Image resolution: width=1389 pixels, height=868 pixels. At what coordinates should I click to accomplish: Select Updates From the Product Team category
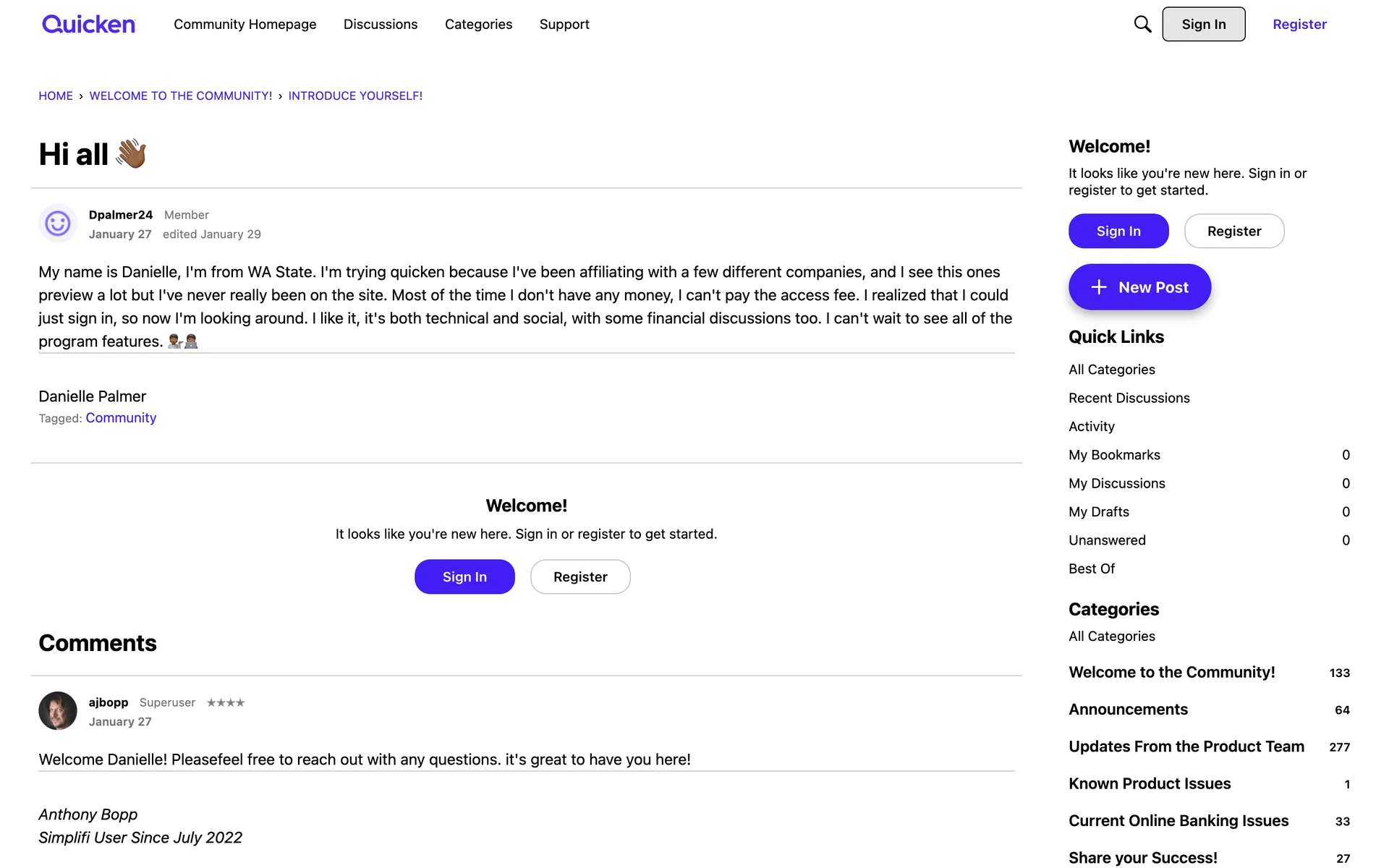point(1186,746)
